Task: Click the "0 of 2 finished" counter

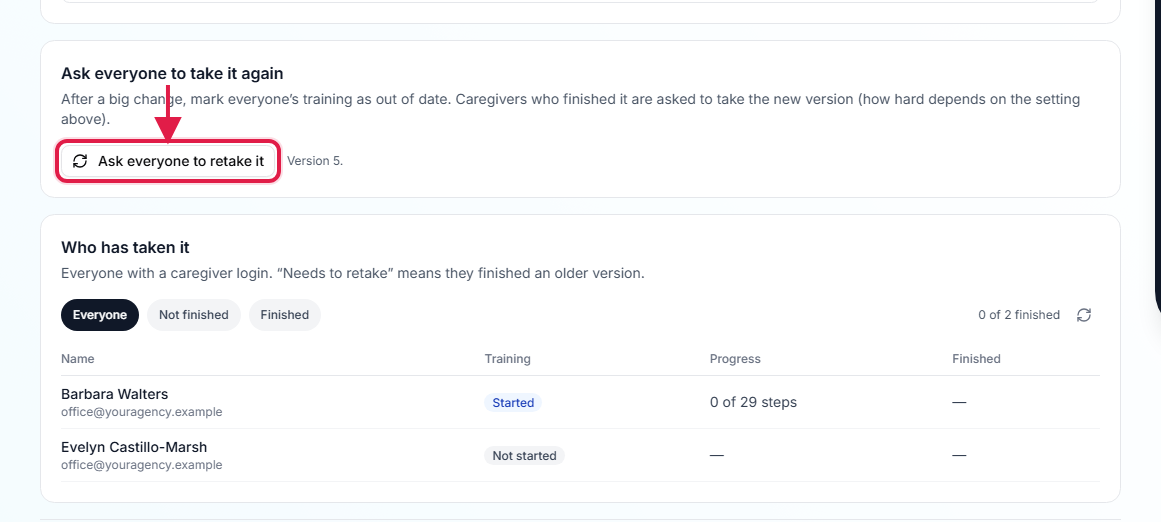Action: [1019, 315]
